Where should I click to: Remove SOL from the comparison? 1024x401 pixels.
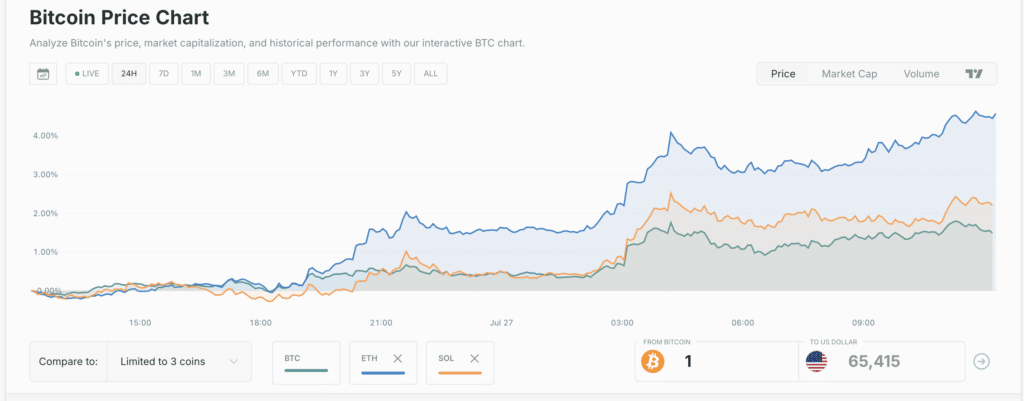click(x=475, y=359)
